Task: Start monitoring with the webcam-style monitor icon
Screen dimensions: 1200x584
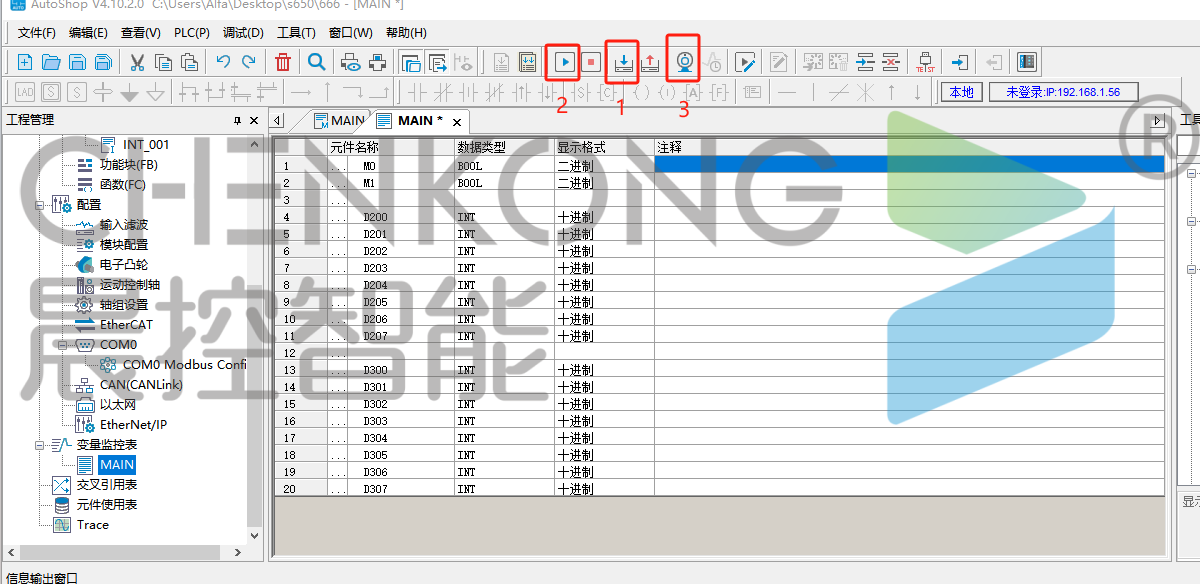Action: [685, 62]
